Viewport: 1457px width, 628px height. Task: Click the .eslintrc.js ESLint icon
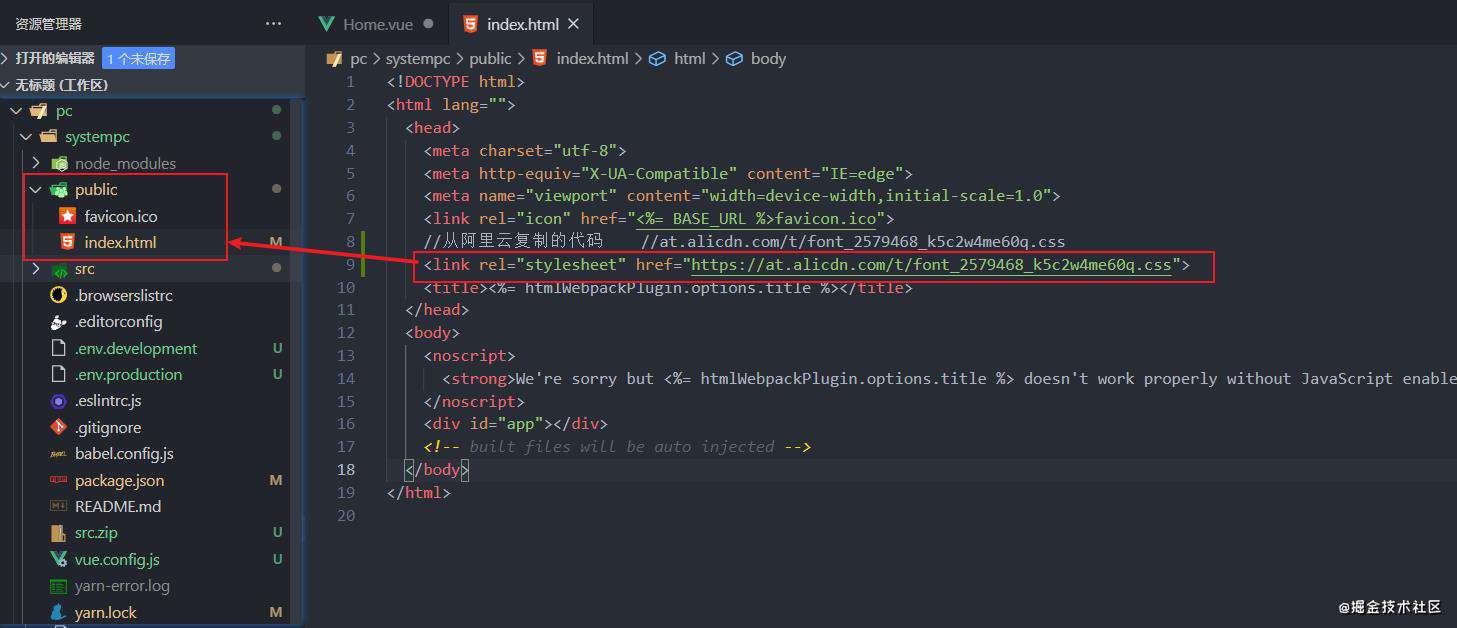[x=58, y=401]
